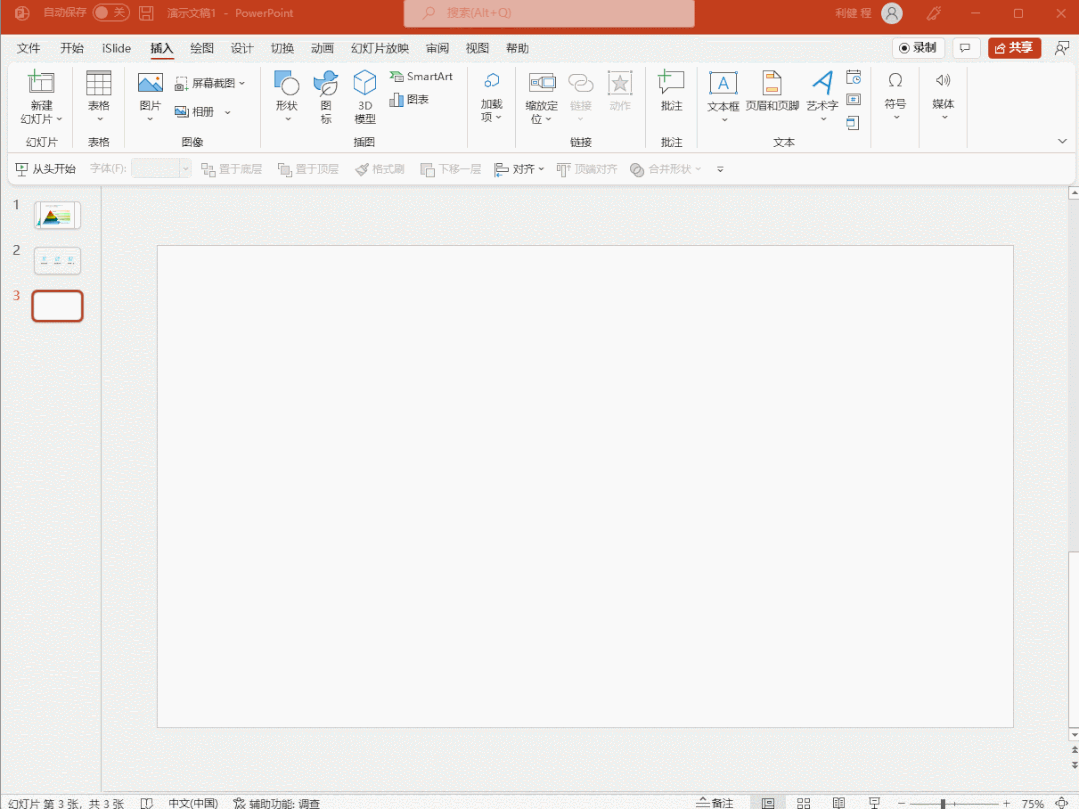Toggle 备注 (Notes) pane in status bar
This screenshot has height=809, width=1079.
[x=714, y=802]
